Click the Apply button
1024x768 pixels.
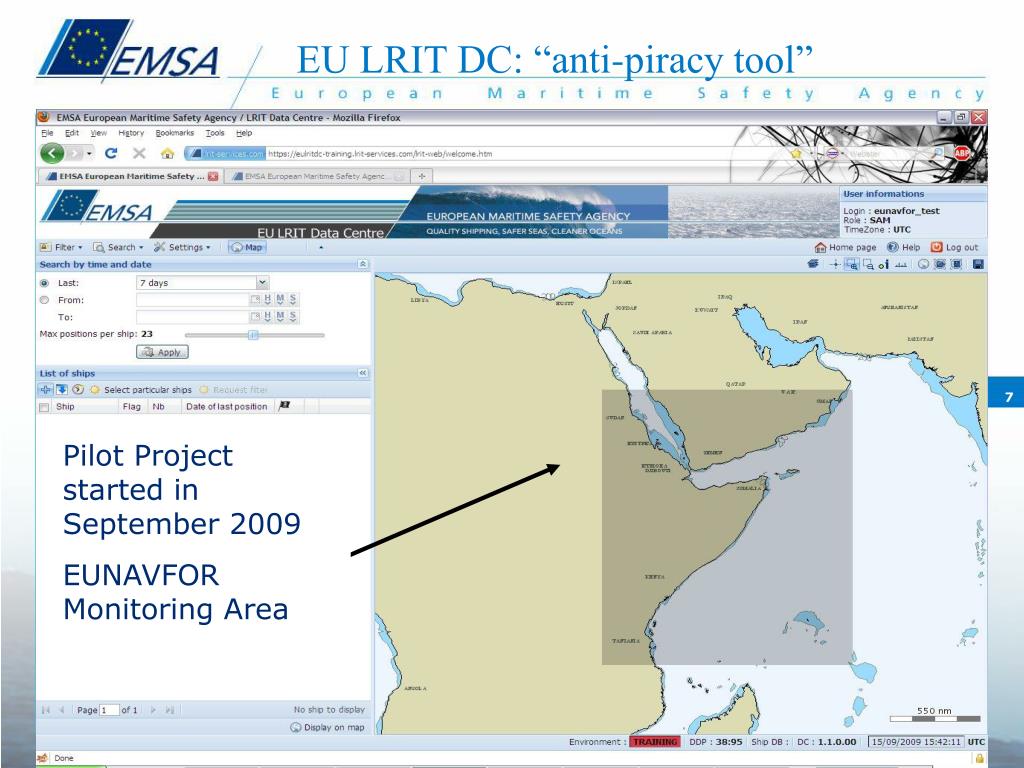(162, 352)
